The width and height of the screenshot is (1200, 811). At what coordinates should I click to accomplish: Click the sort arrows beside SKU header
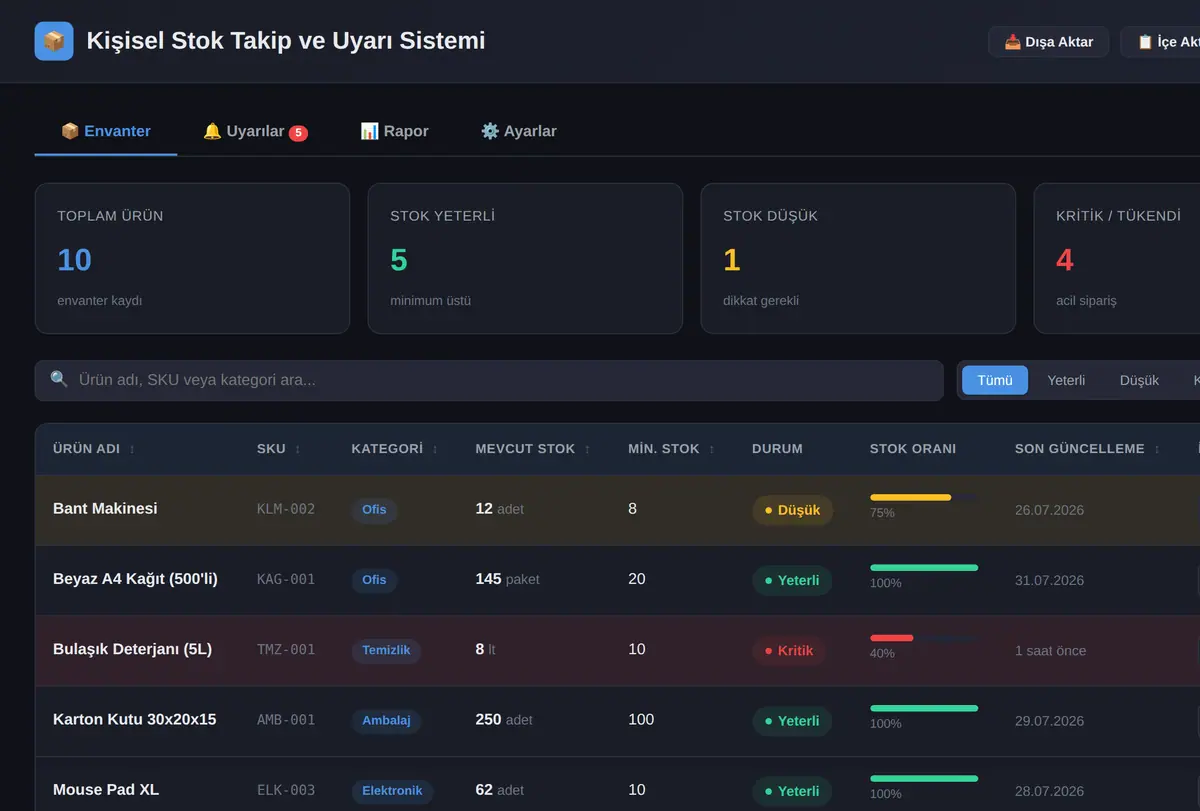coord(297,449)
